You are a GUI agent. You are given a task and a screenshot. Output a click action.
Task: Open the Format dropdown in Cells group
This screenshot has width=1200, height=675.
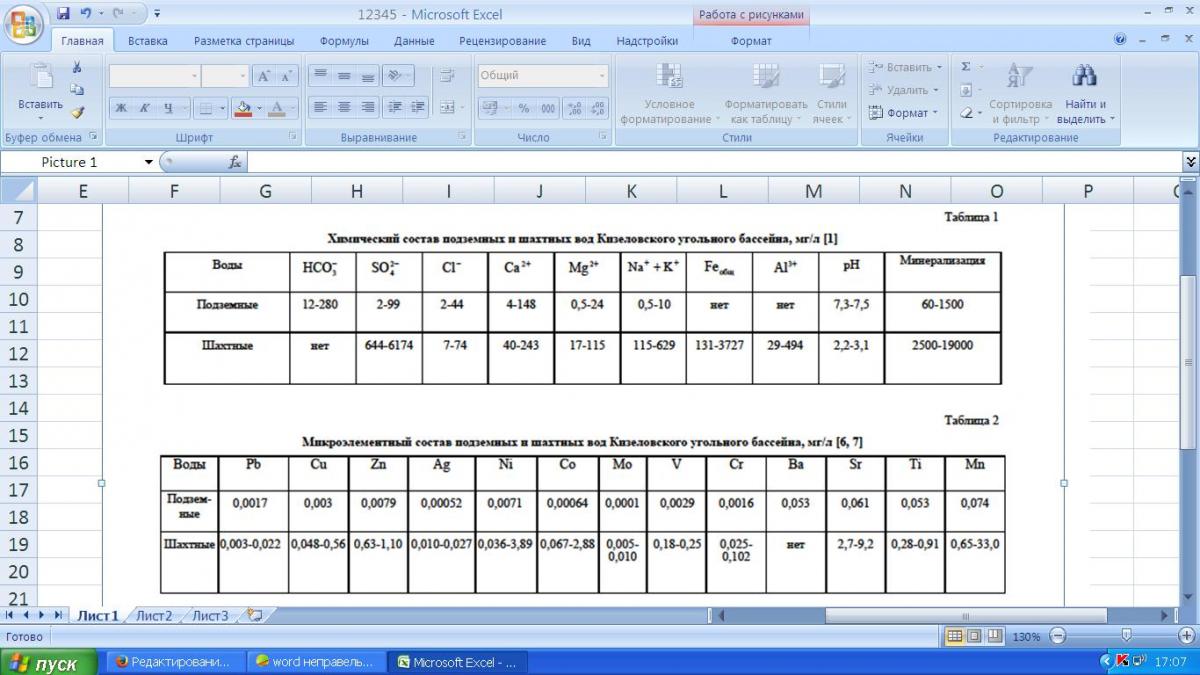click(904, 113)
